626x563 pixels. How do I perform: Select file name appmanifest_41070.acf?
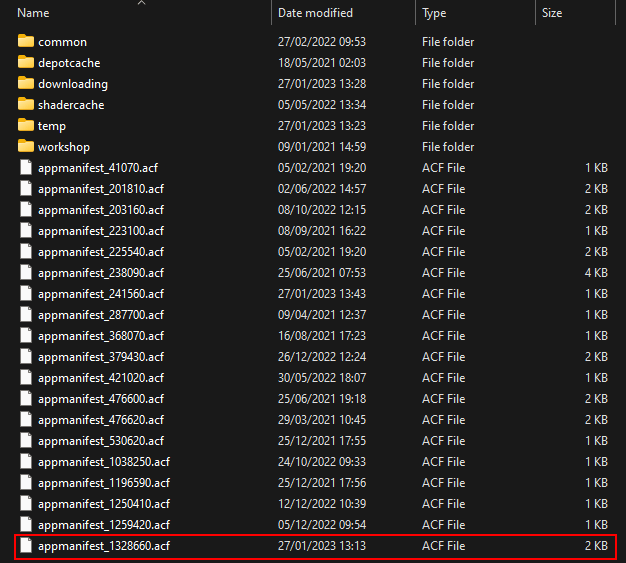[98, 168]
